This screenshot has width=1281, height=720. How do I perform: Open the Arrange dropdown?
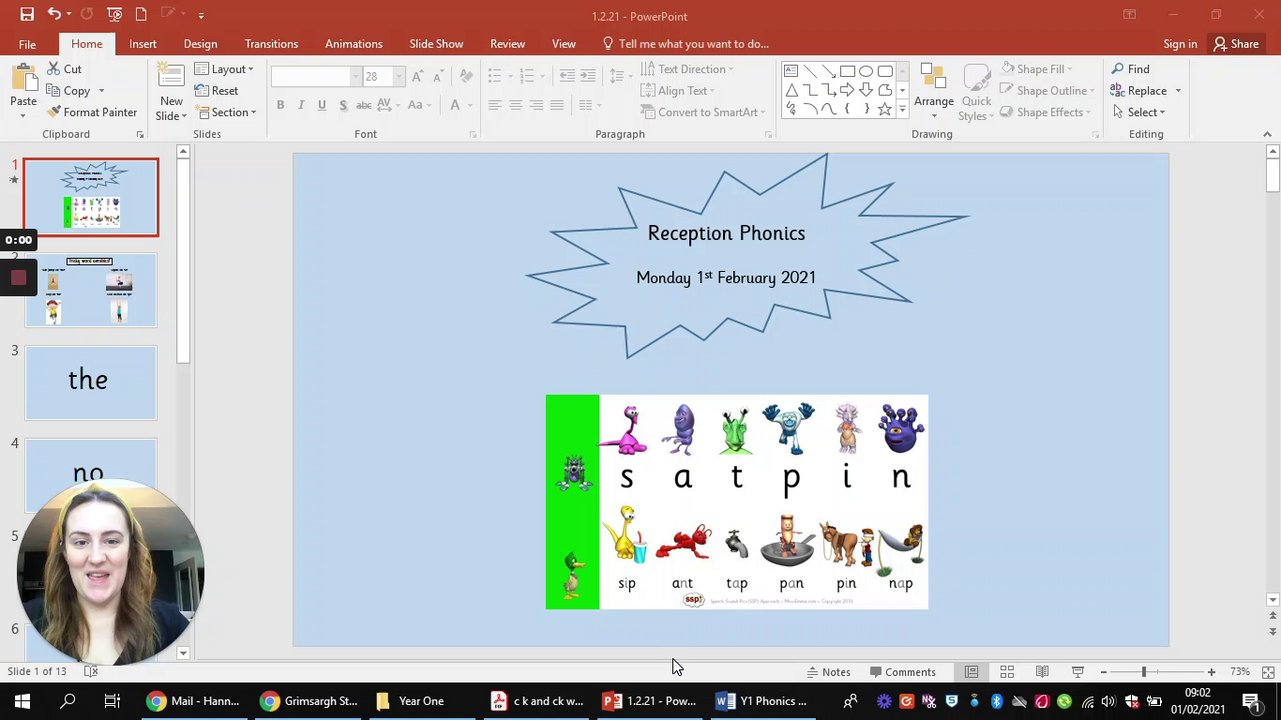point(933,92)
